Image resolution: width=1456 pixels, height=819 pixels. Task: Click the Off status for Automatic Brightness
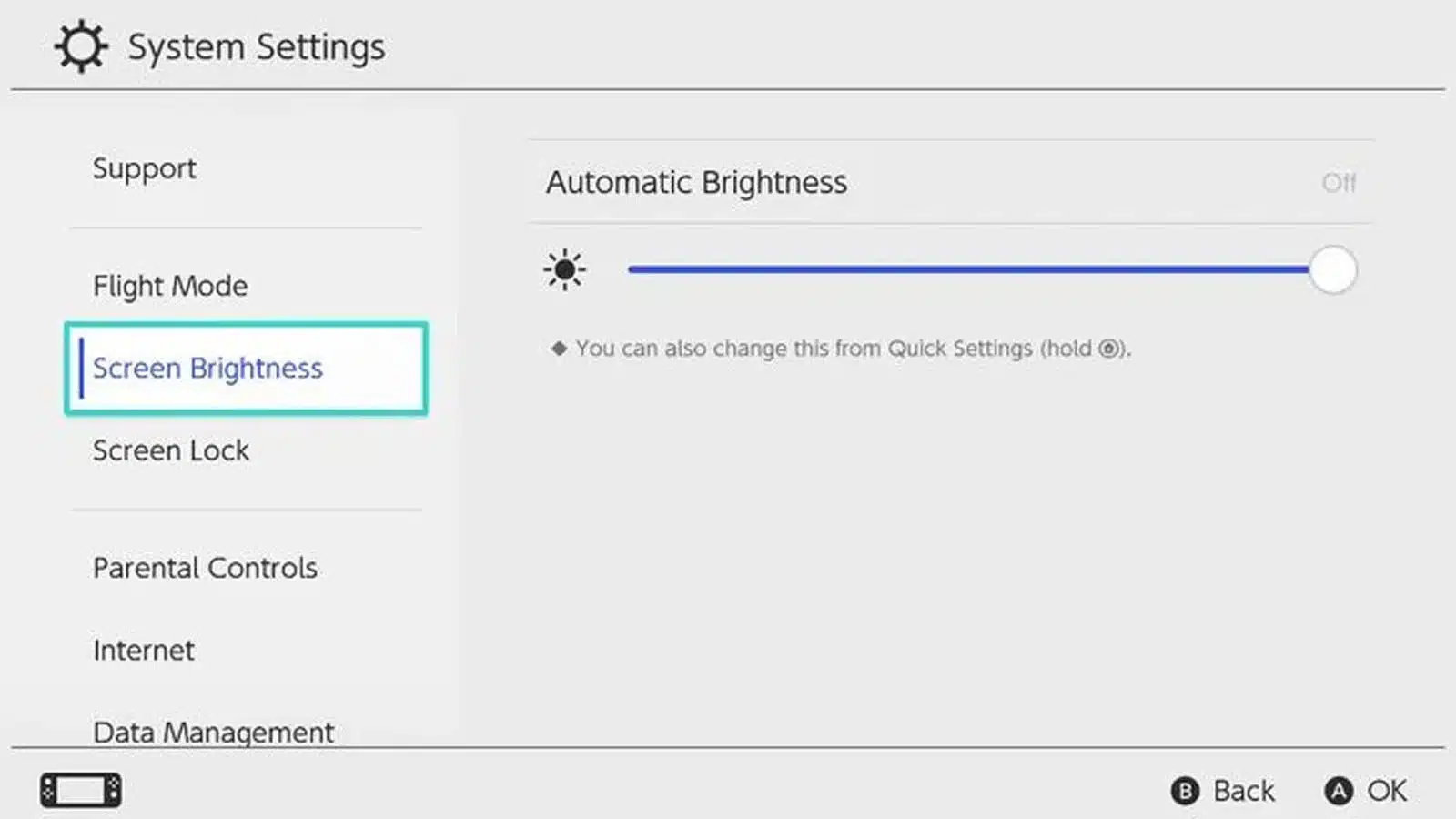[x=1338, y=182]
